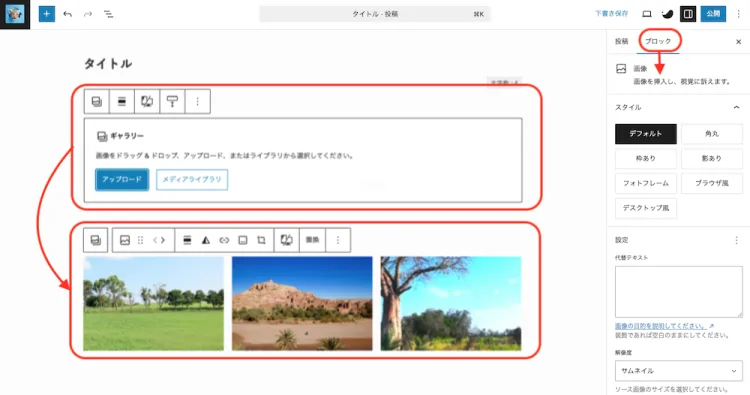This screenshot has height=395, width=750.
Task: Select the desert kasbah image thumbnail
Action: pyautogui.click(x=302, y=304)
